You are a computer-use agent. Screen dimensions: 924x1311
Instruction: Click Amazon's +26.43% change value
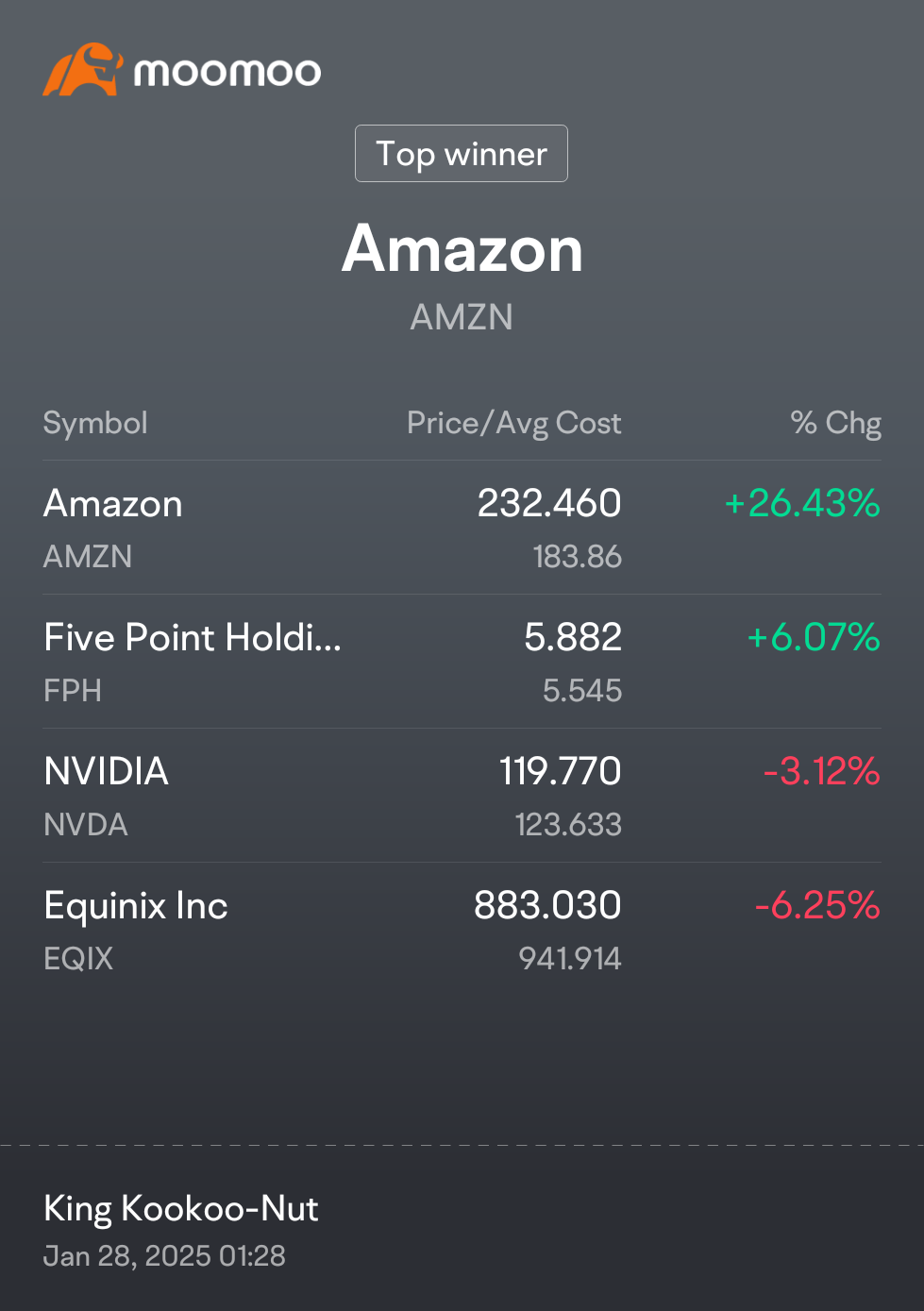point(802,503)
